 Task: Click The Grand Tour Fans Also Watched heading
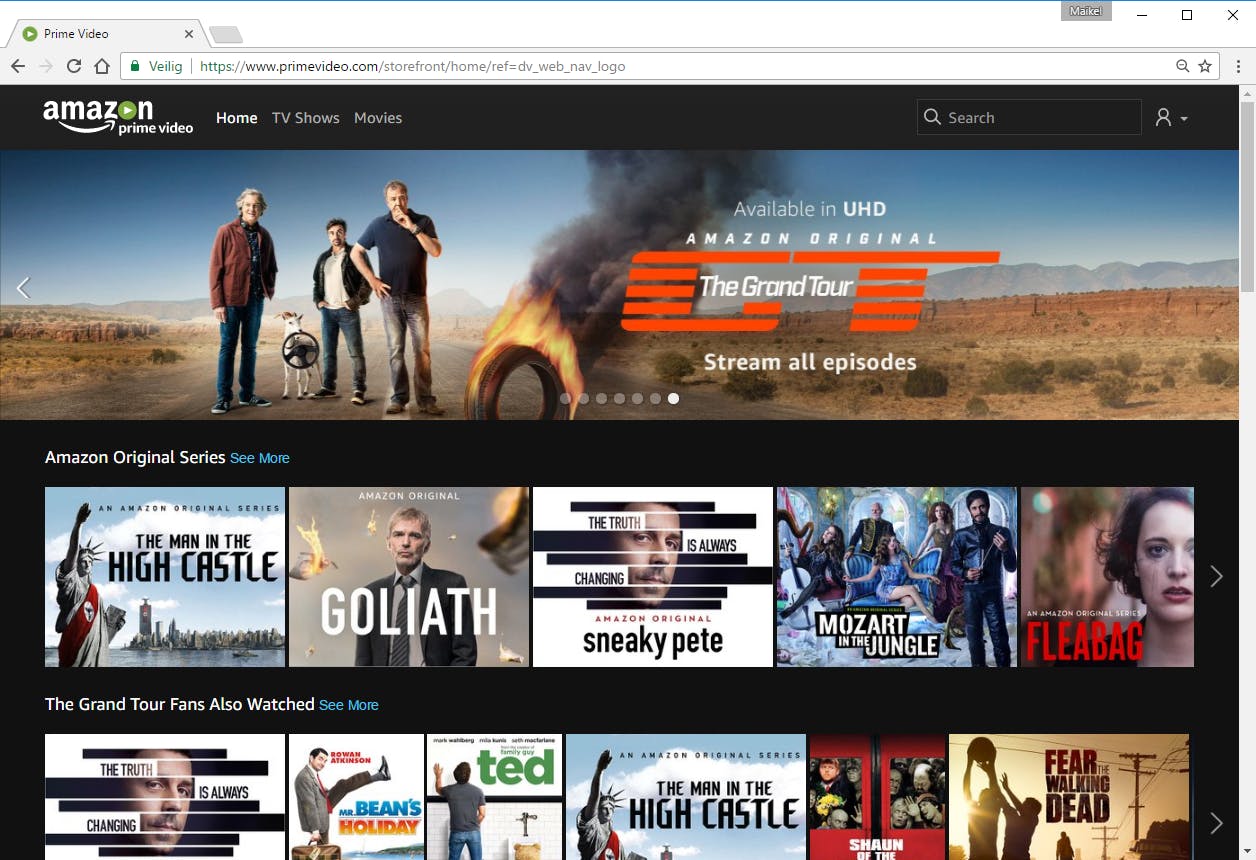[x=180, y=704]
